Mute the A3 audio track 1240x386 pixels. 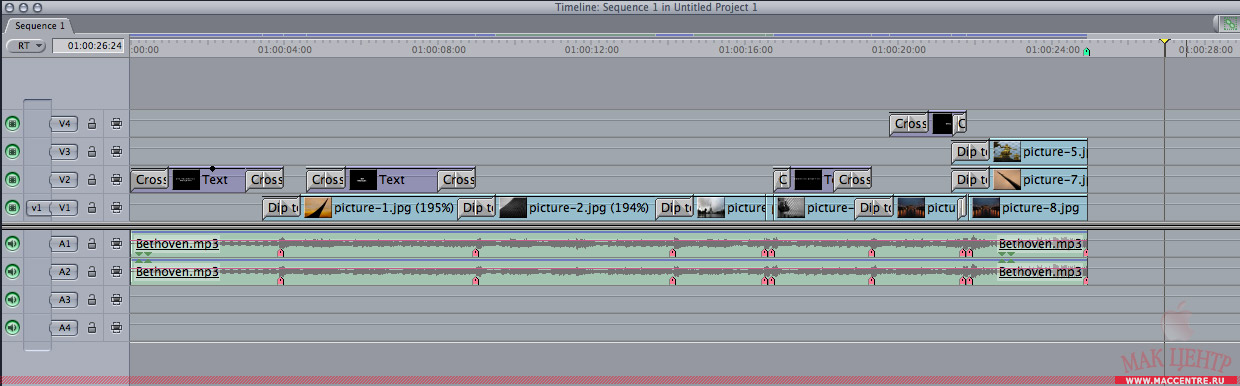(13, 299)
